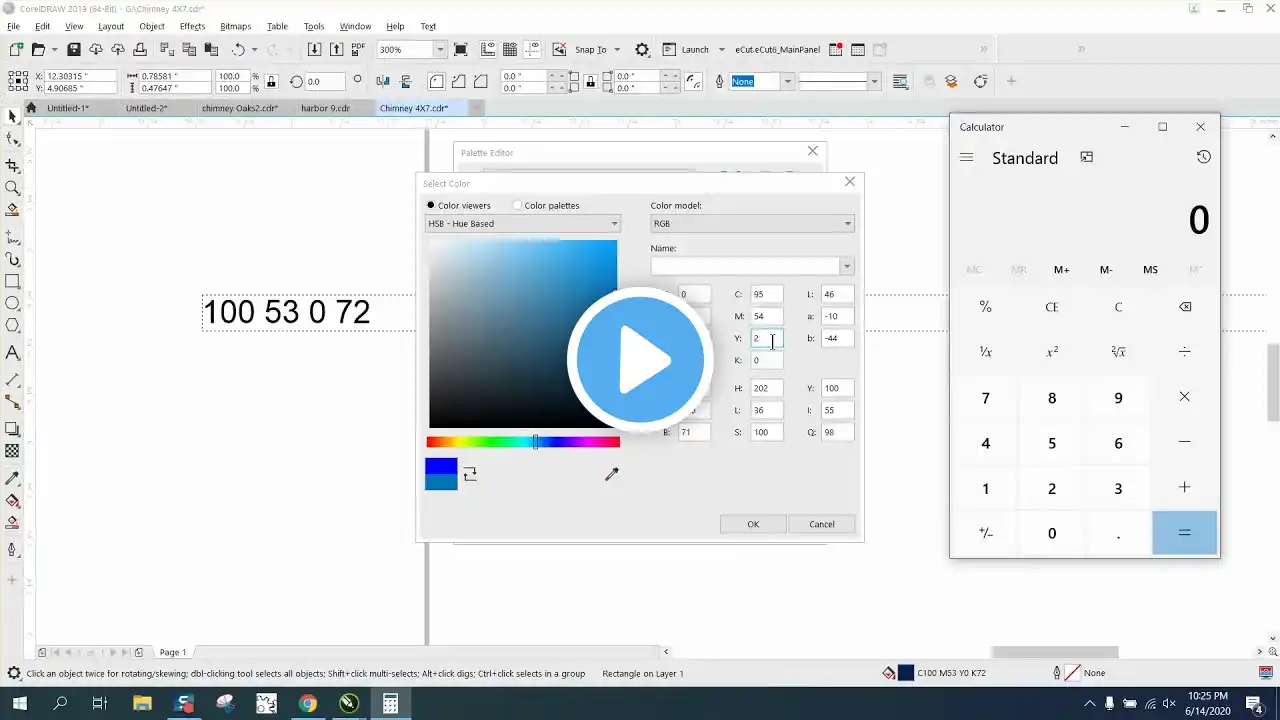
Task: Select the Color viewers radio button
Action: click(x=432, y=206)
